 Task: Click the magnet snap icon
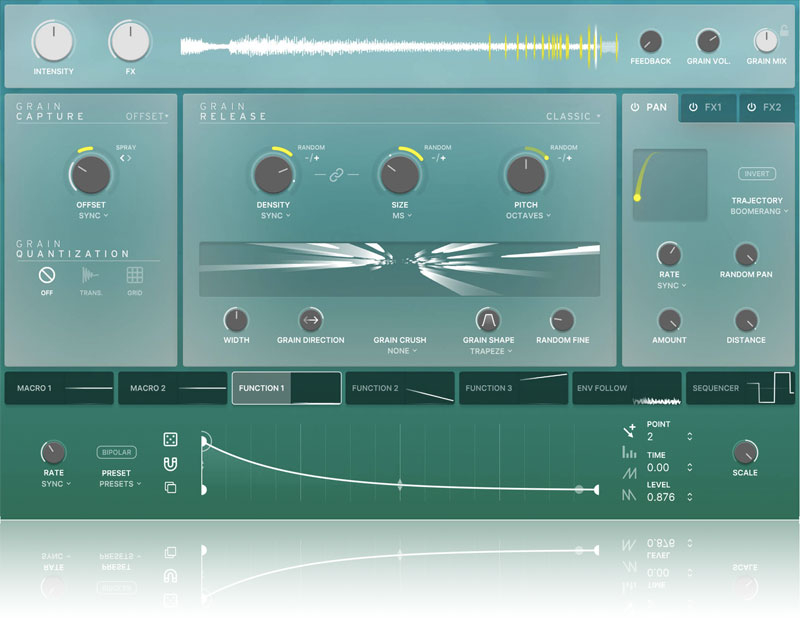(x=170, y=463)
